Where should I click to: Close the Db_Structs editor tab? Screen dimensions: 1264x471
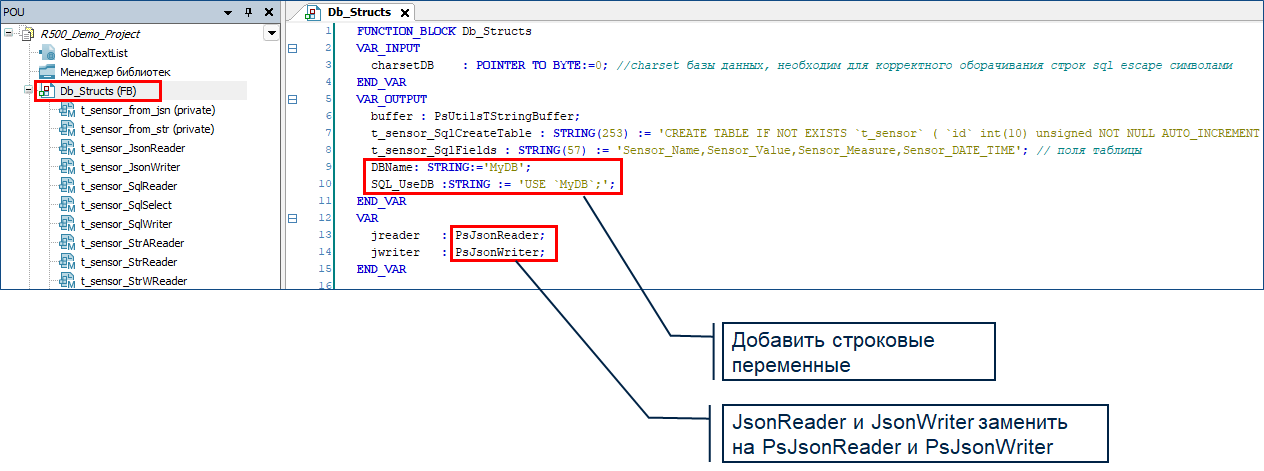point(405,13)
